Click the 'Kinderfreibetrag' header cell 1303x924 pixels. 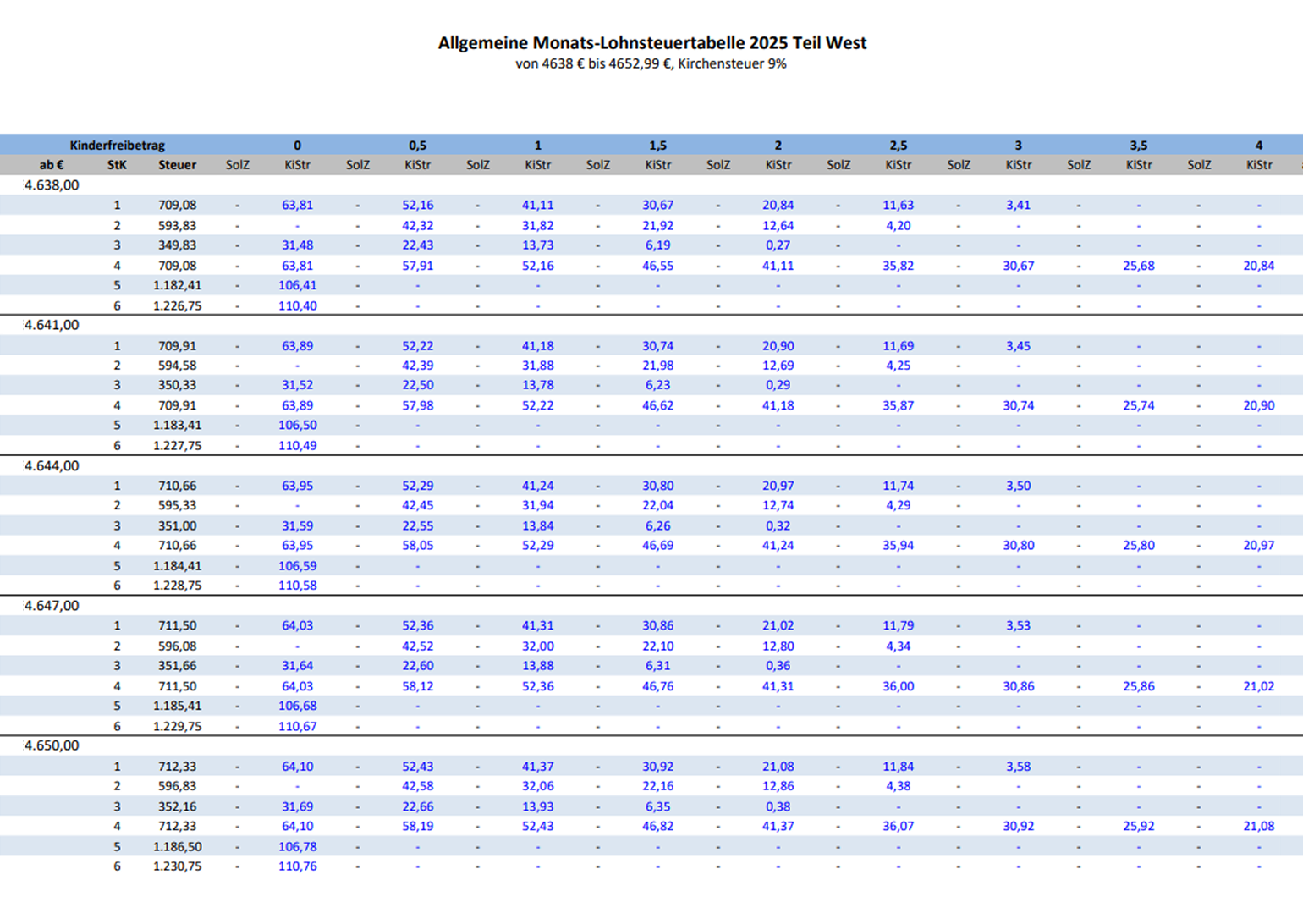coord(117,146)
